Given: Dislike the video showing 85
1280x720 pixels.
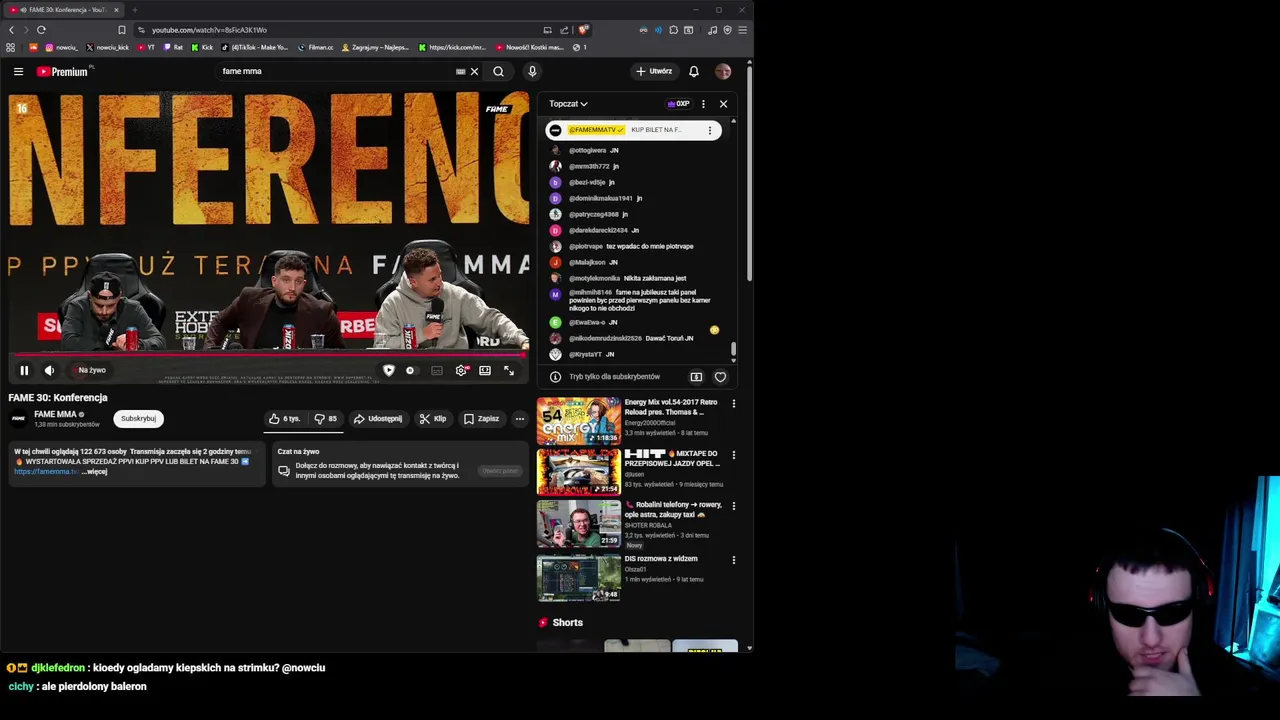Looking at the screenshot, I should pyautogui.click(x=326, y=419).
